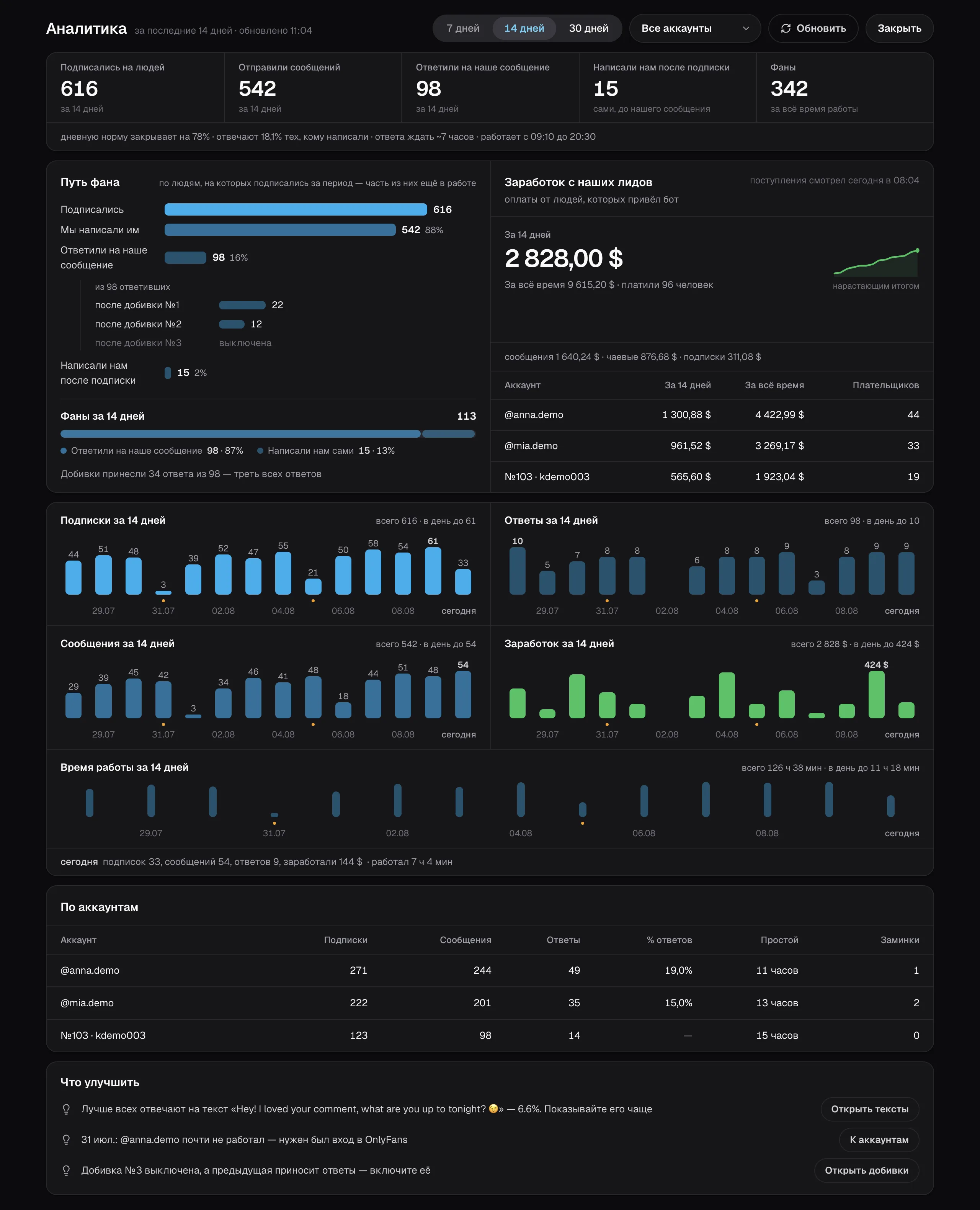980x1210 pixels.
Task: Click the Ответили на наше сообщение 98 card
Action: point(490,88)
